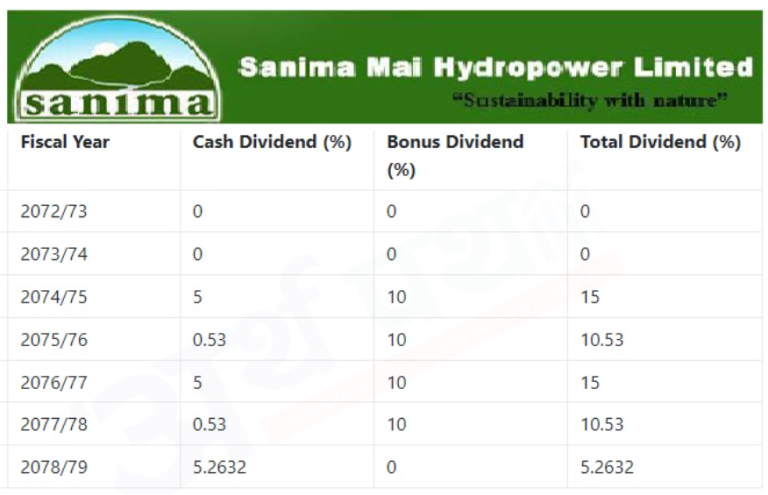
Task: Click the 2076/77 fiscal year cell
Action: point(54,382)
